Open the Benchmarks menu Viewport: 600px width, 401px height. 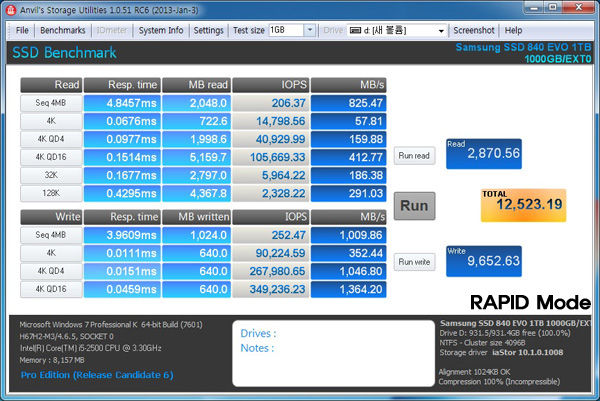(63, 30)
